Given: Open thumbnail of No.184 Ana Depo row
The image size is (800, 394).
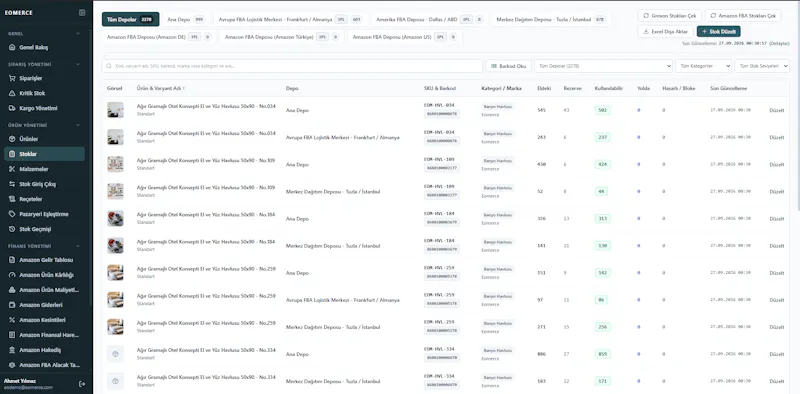Looking at the screenshot, I should point(115,218).
